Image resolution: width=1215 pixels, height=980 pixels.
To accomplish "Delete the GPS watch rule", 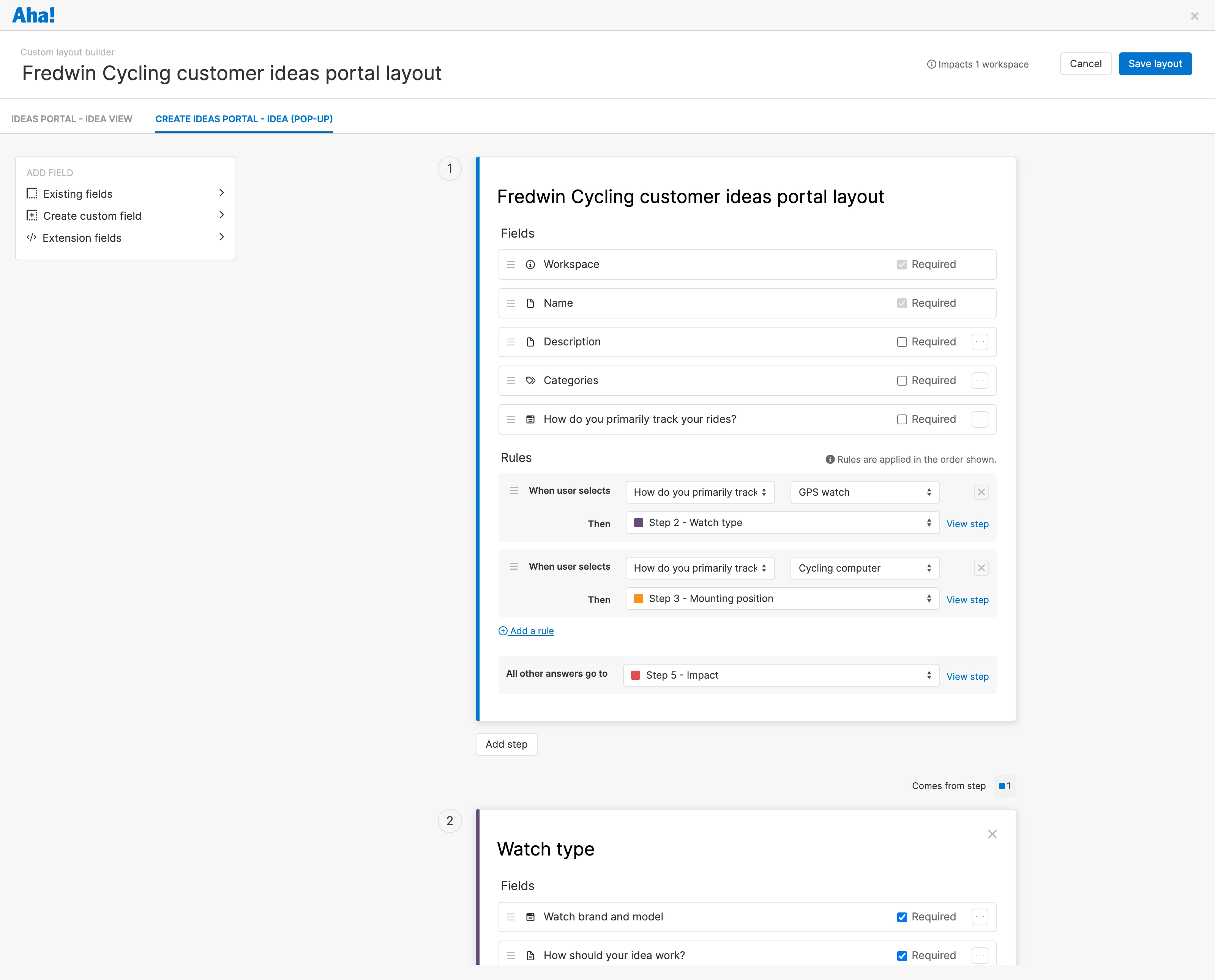I will tap(981, 492).
